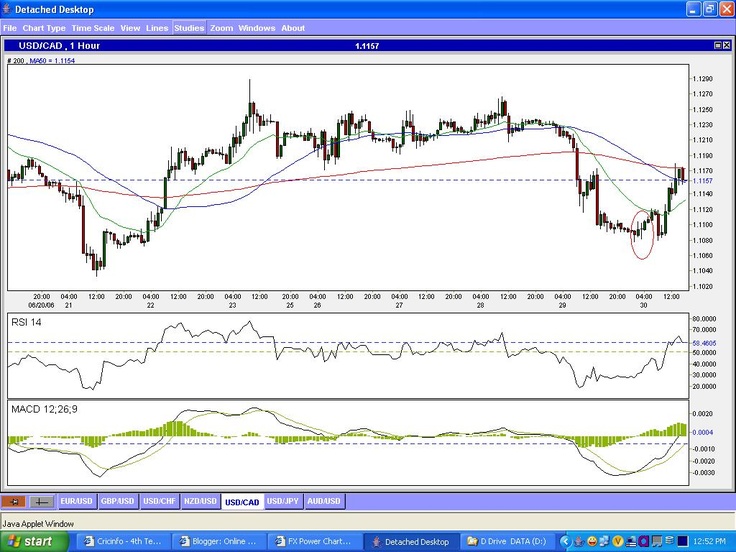Click the 1.1020 price axis label

click(703, 286)
